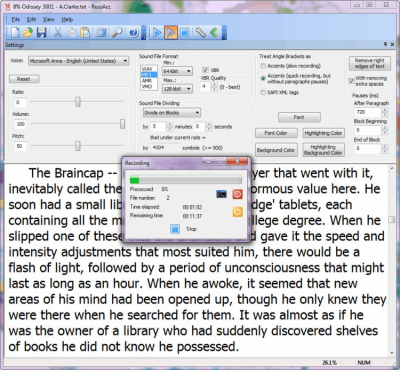This screenshot has width=400, height=370.
Task: Click the red power icon in Recording dialog
Action: coord(237,194)
